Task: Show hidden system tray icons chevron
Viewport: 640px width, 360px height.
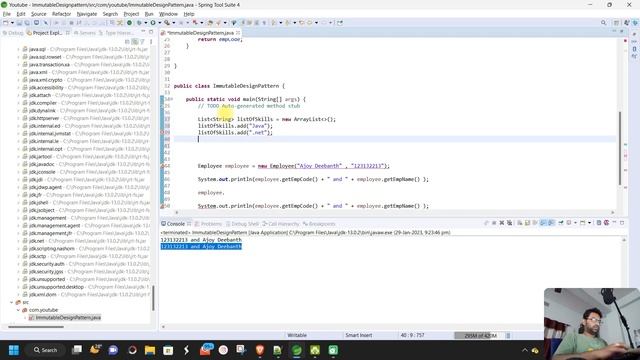Action: point(524,350)
